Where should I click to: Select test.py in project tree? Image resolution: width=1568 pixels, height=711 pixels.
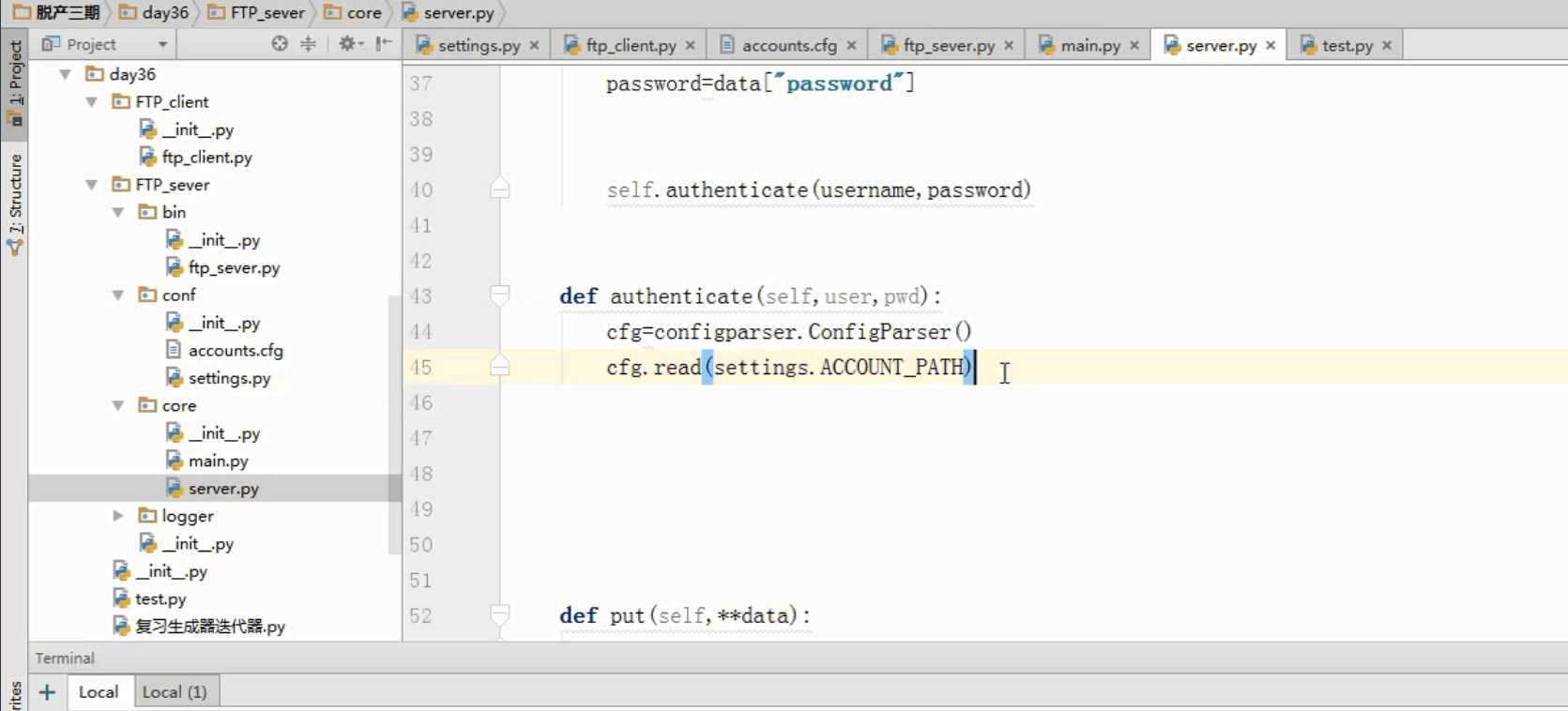click(x=160, y=598)
